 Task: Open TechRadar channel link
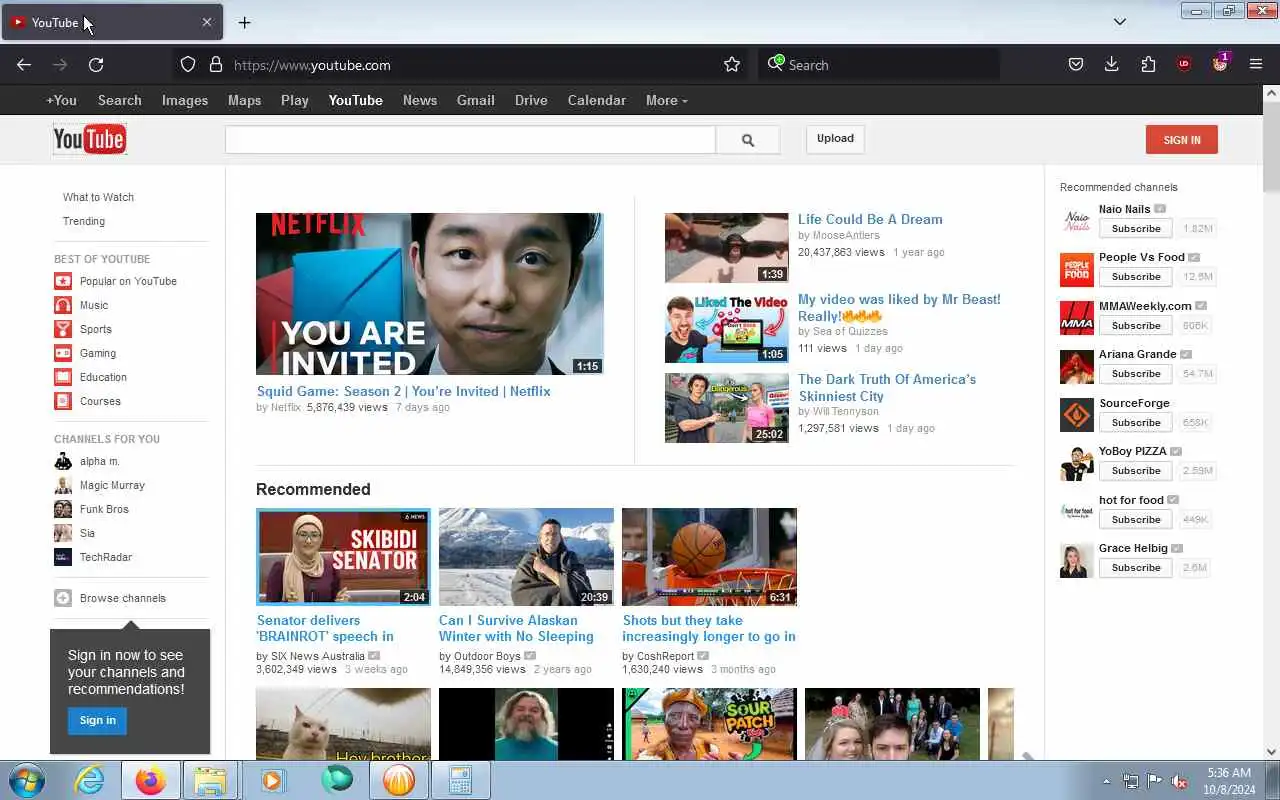(106, 557)
